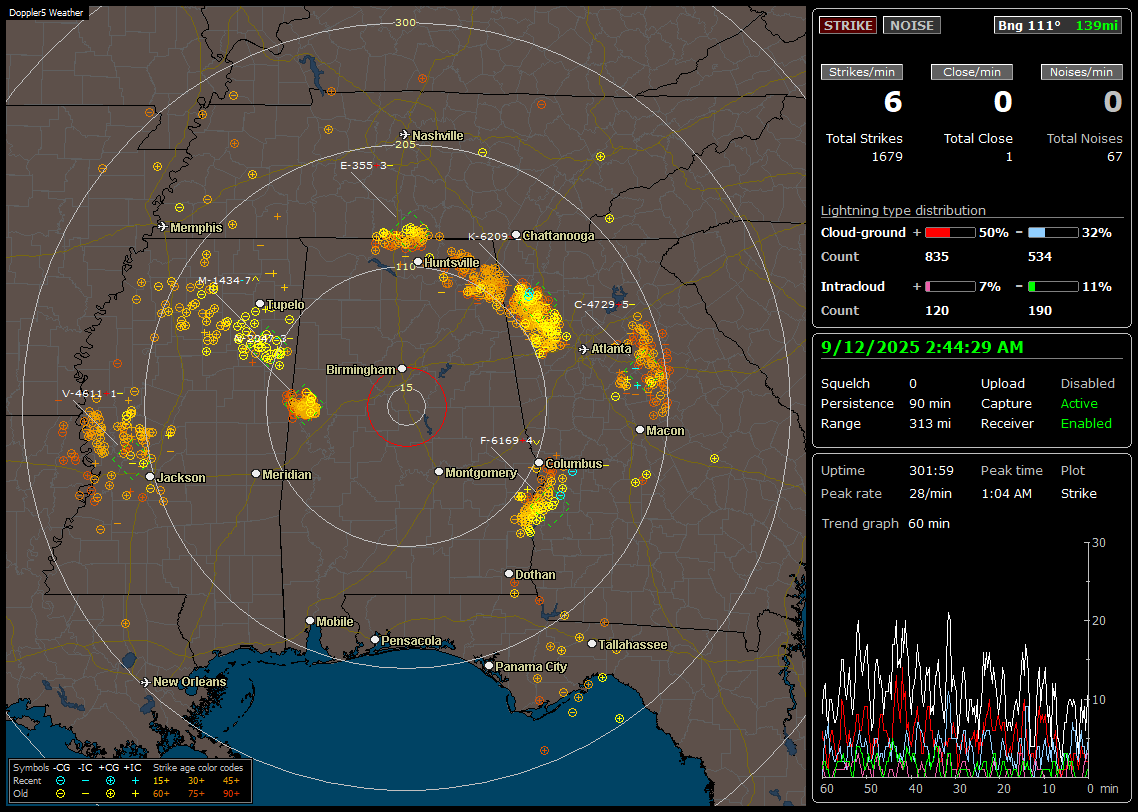Click the Strikes/min label button

pos(862,72)
